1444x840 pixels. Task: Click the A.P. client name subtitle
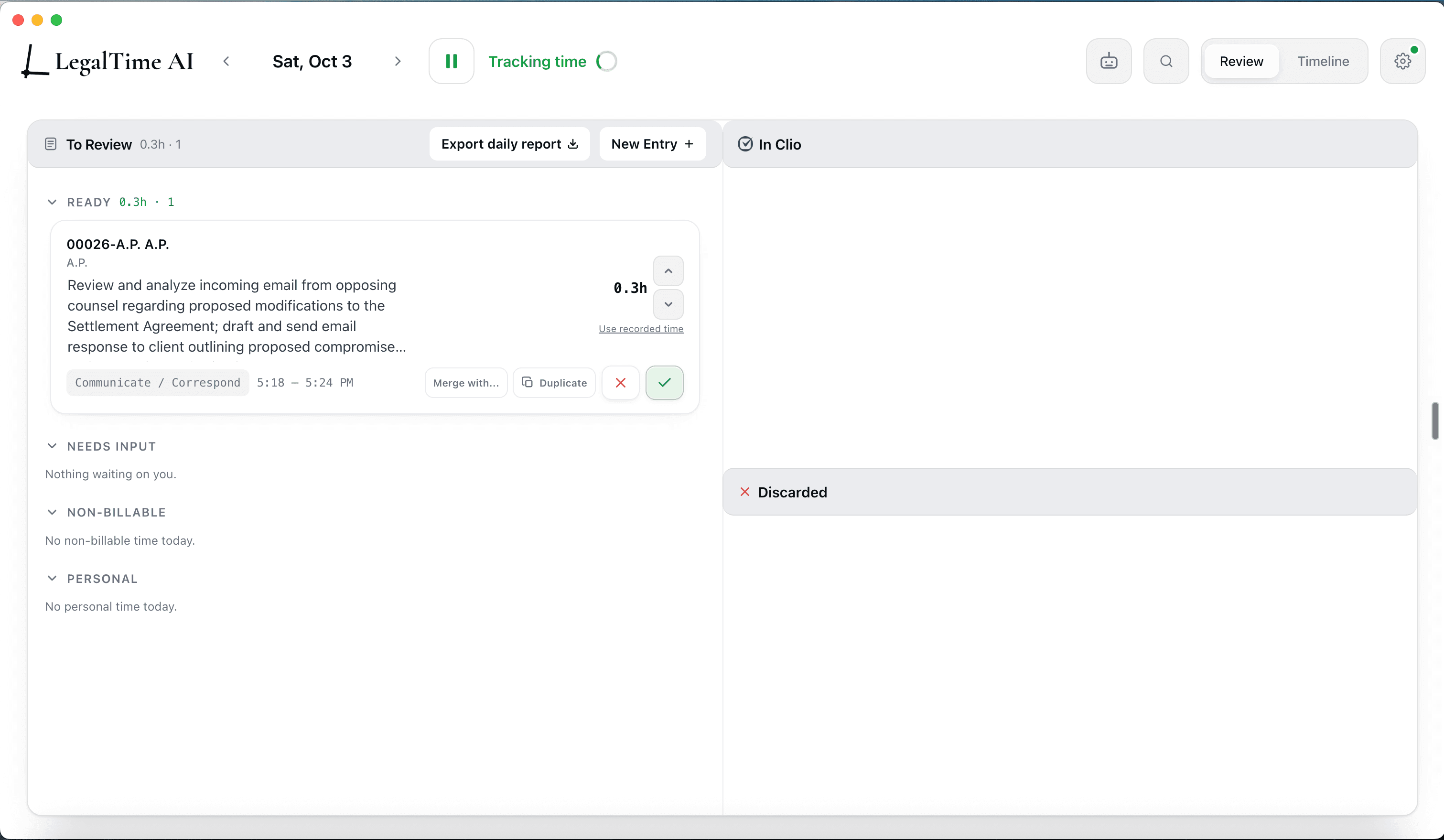77,263
